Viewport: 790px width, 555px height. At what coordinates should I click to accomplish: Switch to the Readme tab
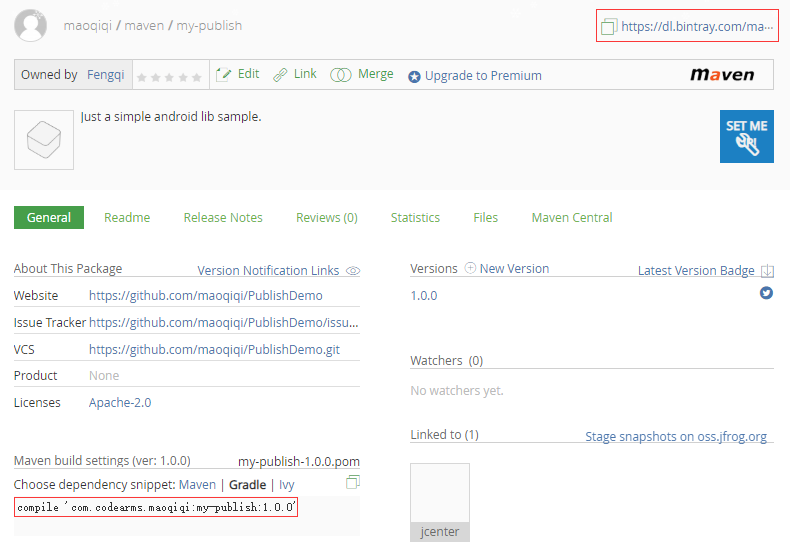127,218
